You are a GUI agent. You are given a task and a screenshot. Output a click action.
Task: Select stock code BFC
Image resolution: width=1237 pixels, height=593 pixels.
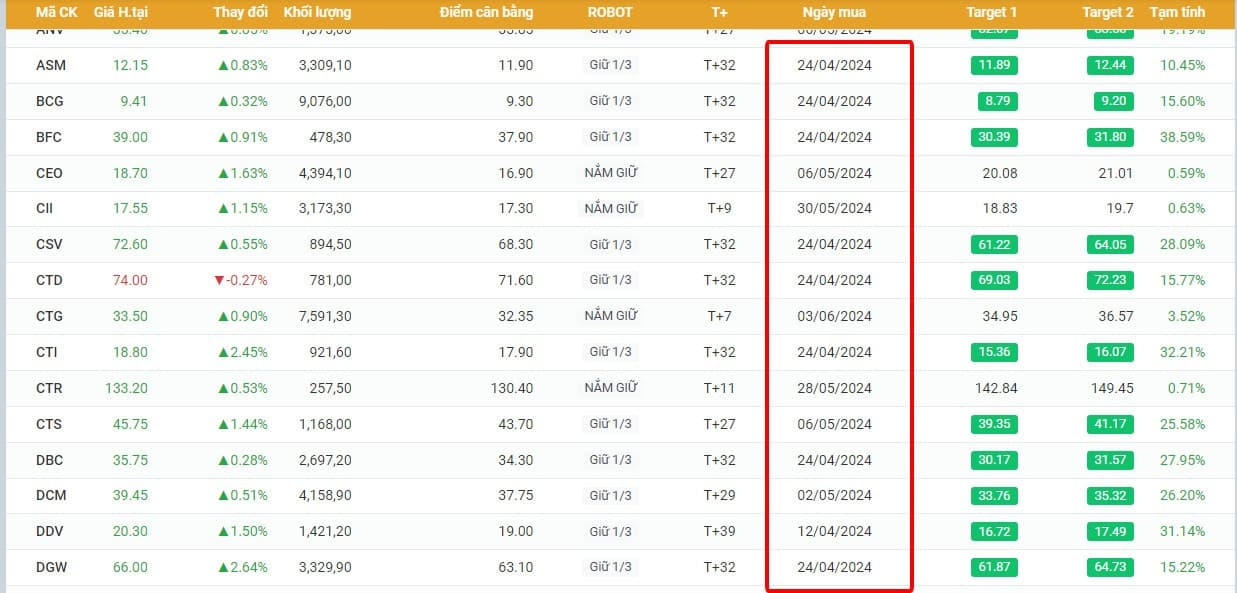pos(49,137)
